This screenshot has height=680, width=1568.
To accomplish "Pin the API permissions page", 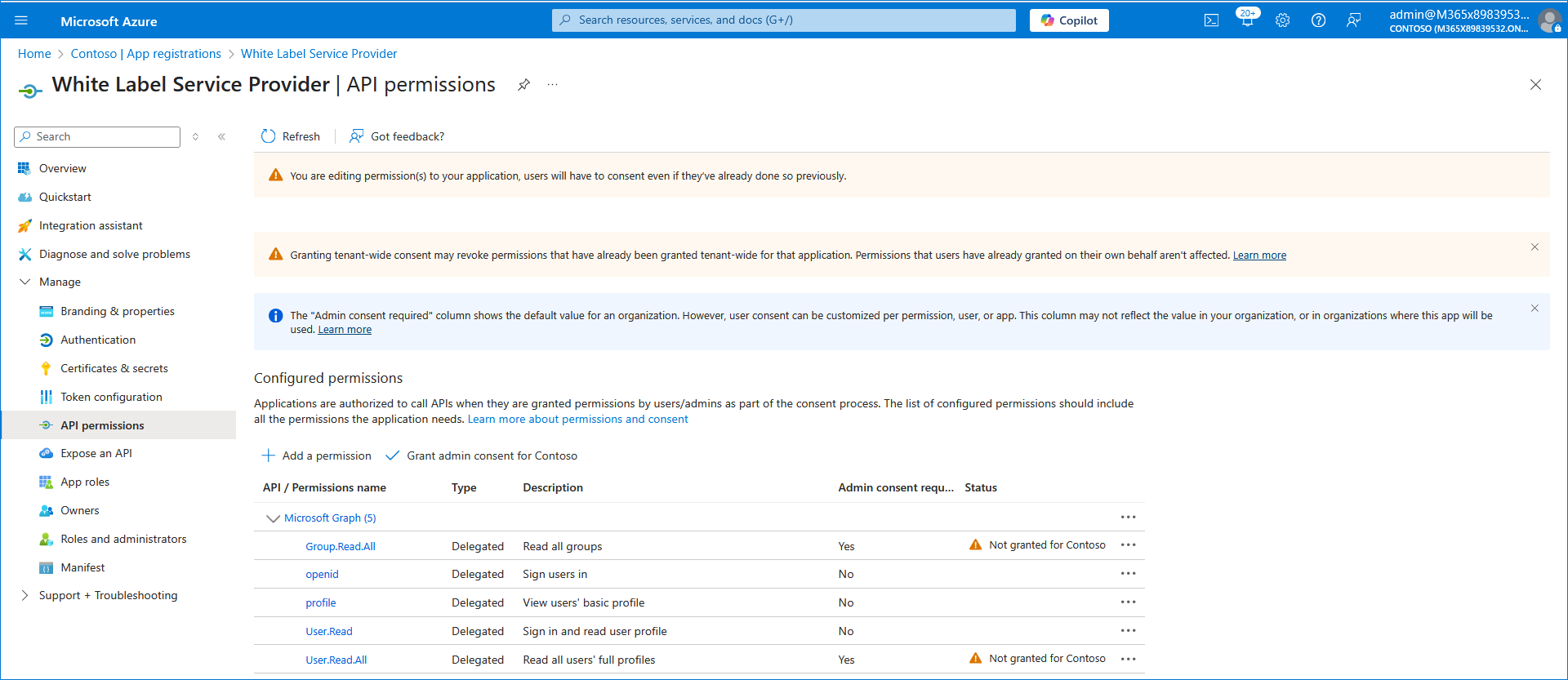I will (x=523, y=85).
